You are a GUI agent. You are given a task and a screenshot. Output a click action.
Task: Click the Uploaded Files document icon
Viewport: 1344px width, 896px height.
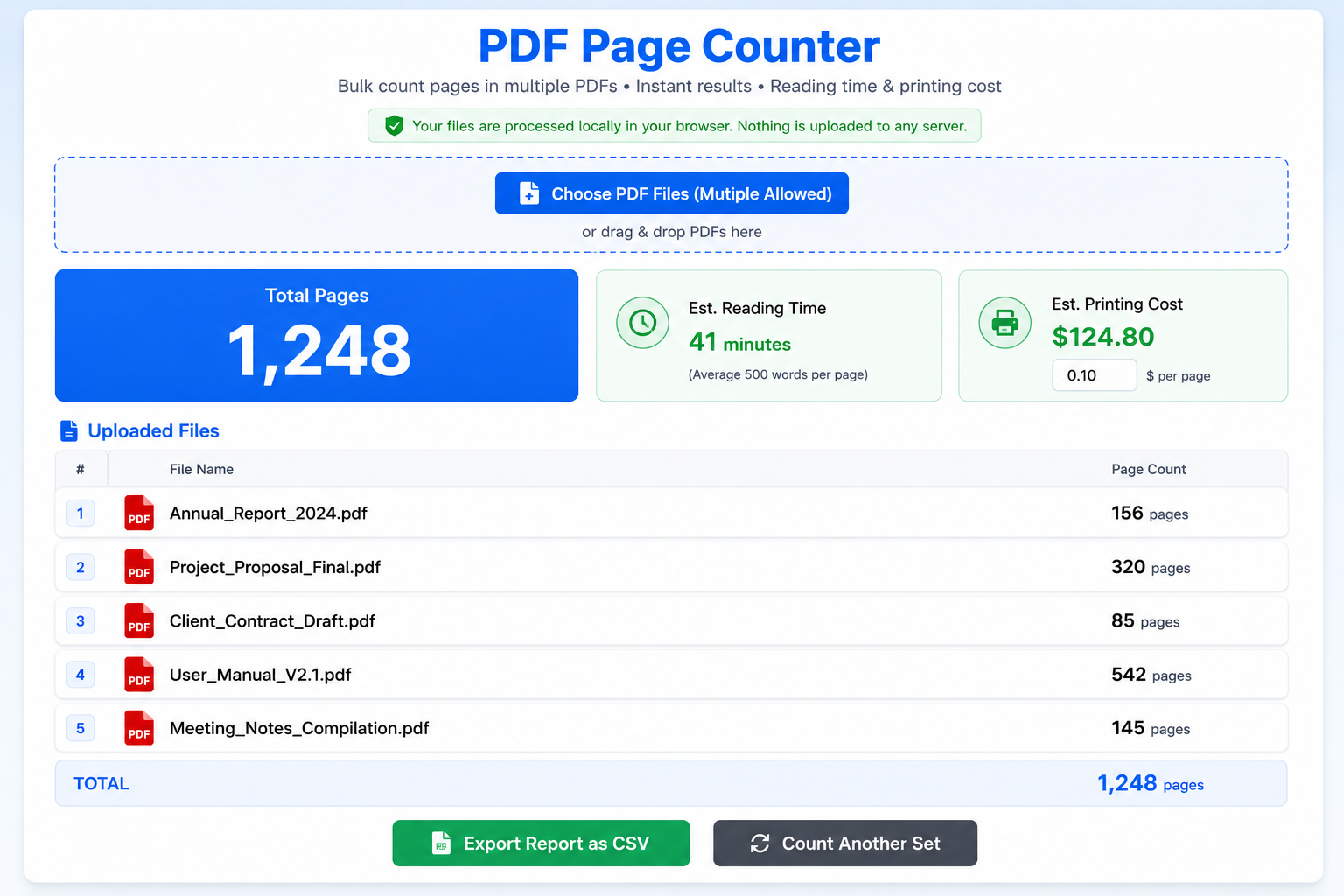(69, 430)
